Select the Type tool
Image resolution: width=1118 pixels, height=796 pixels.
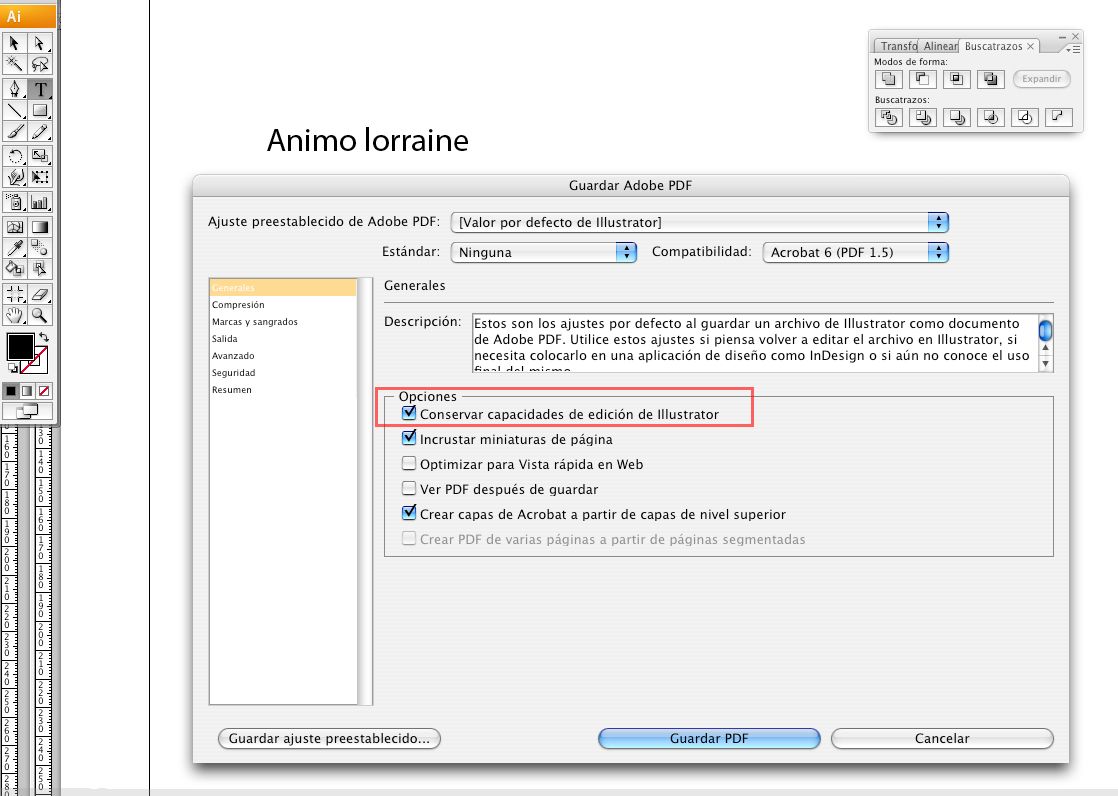pyautogui.click(x=40, y=88)
